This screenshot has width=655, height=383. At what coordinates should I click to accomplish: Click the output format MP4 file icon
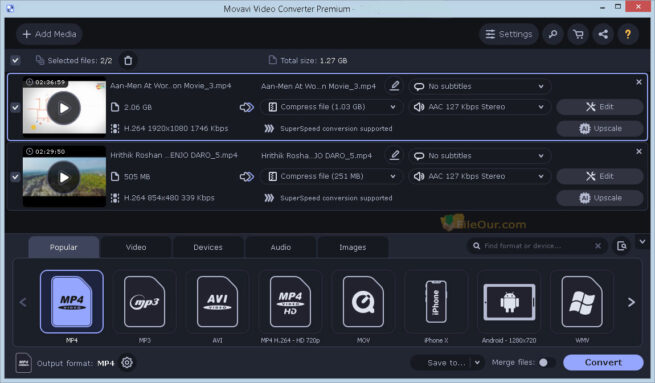tap(23, 363)
